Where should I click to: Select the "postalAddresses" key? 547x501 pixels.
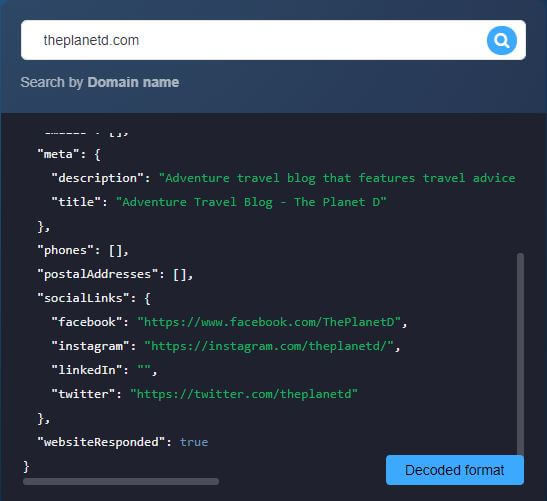(x=98, y=274)
